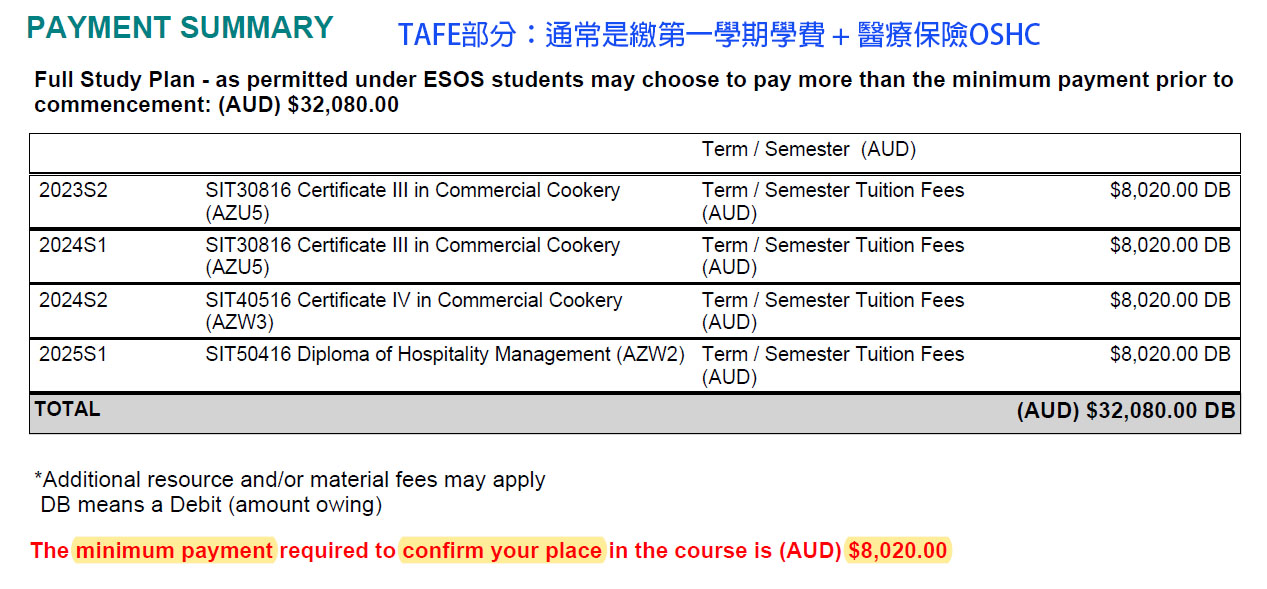This screenshot has height=589, width=1267.
Task: Click the highlighted "minimum payment" text
Action: (x=174, y=551)
